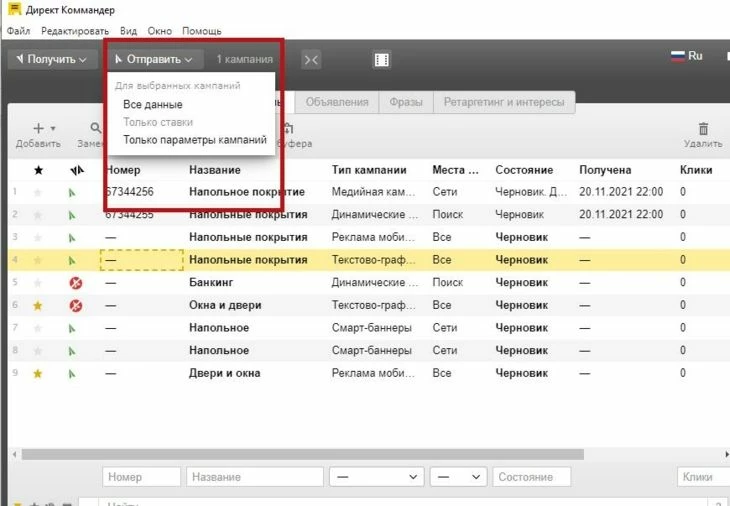The height and width of the screenshot is (506, 730).
Task: Sort by Название column header
Action: pyautogui.click(x=215, y=170)
